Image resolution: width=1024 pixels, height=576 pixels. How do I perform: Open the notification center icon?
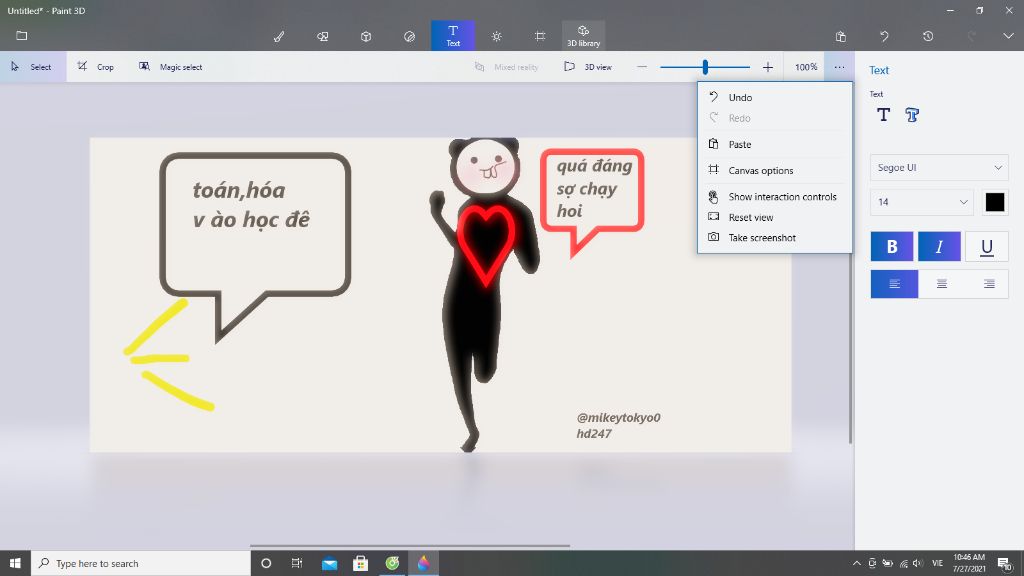coord(1004,563)
